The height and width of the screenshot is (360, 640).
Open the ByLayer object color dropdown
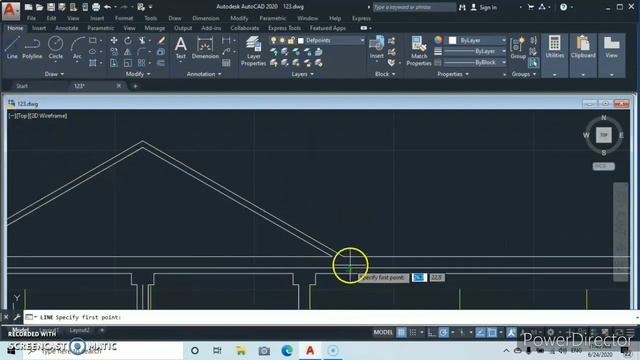[503, 40]
